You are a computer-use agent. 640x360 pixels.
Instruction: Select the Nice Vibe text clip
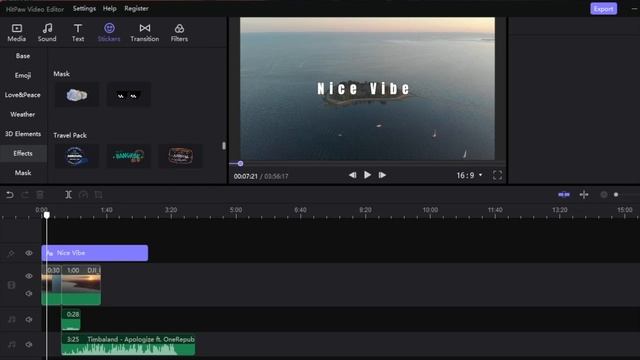tap(95, 253)
